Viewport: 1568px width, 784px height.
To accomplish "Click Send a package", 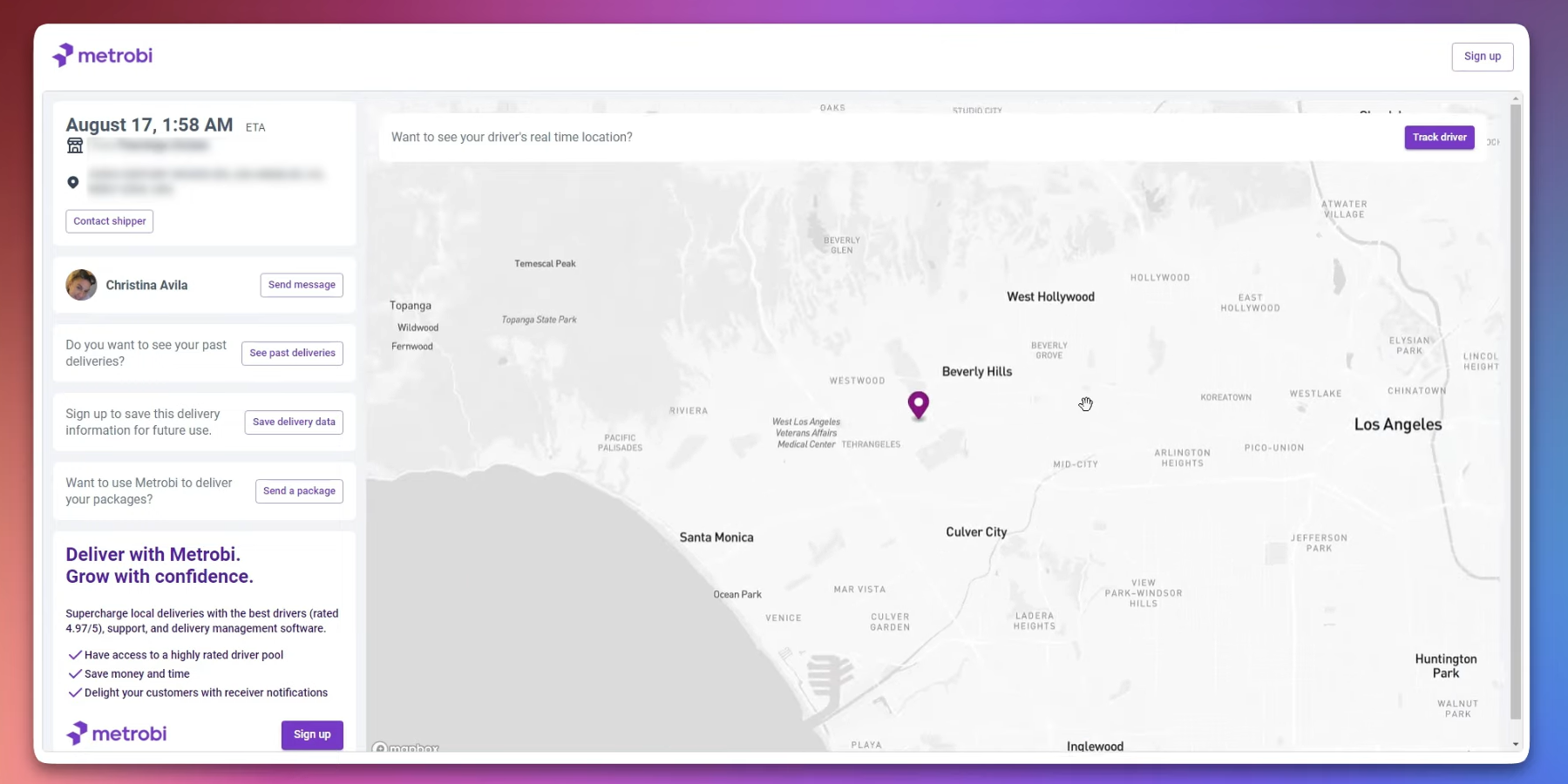I will (x=298, y=490).
